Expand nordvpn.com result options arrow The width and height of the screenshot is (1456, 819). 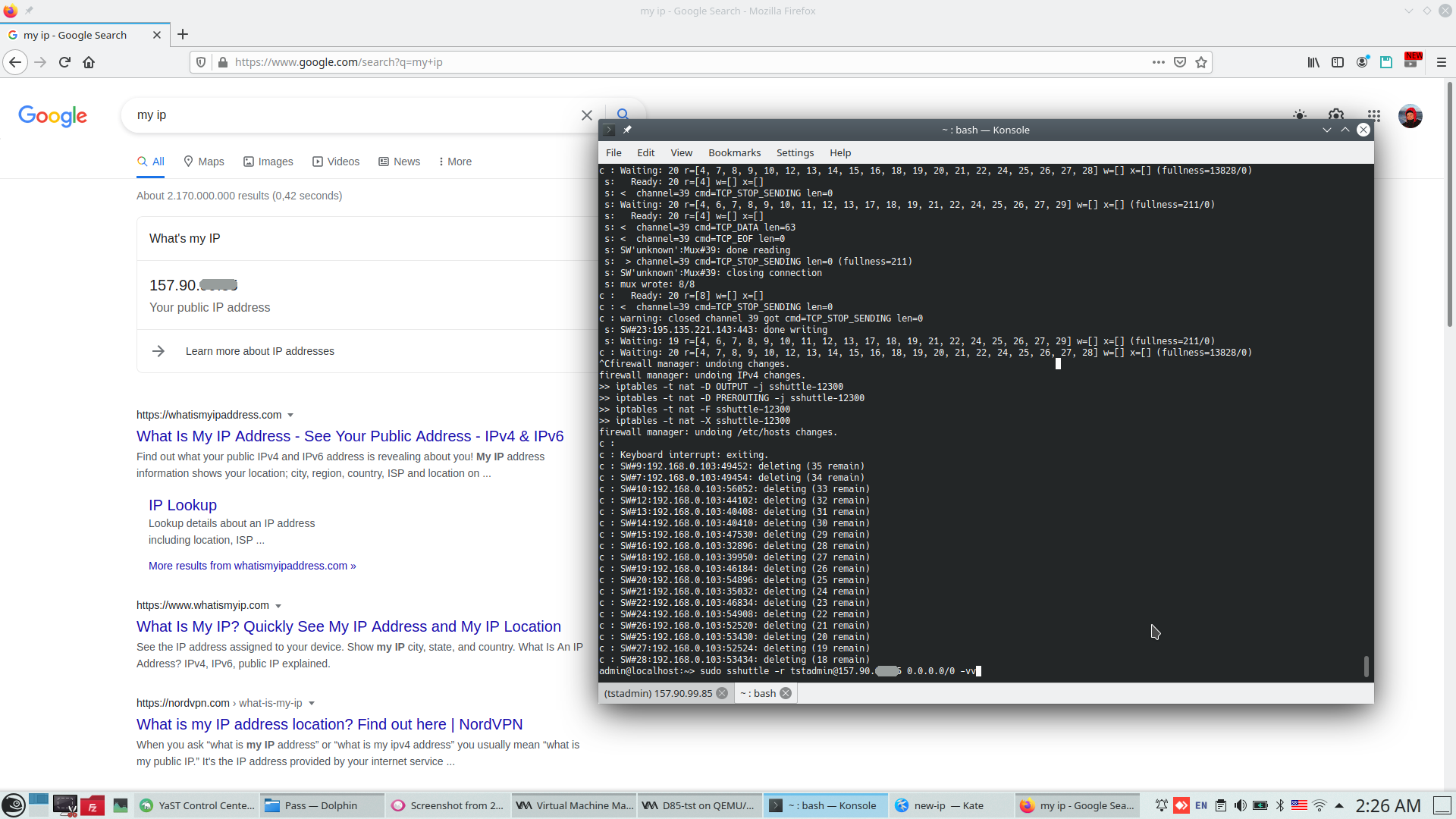point(312,704)
